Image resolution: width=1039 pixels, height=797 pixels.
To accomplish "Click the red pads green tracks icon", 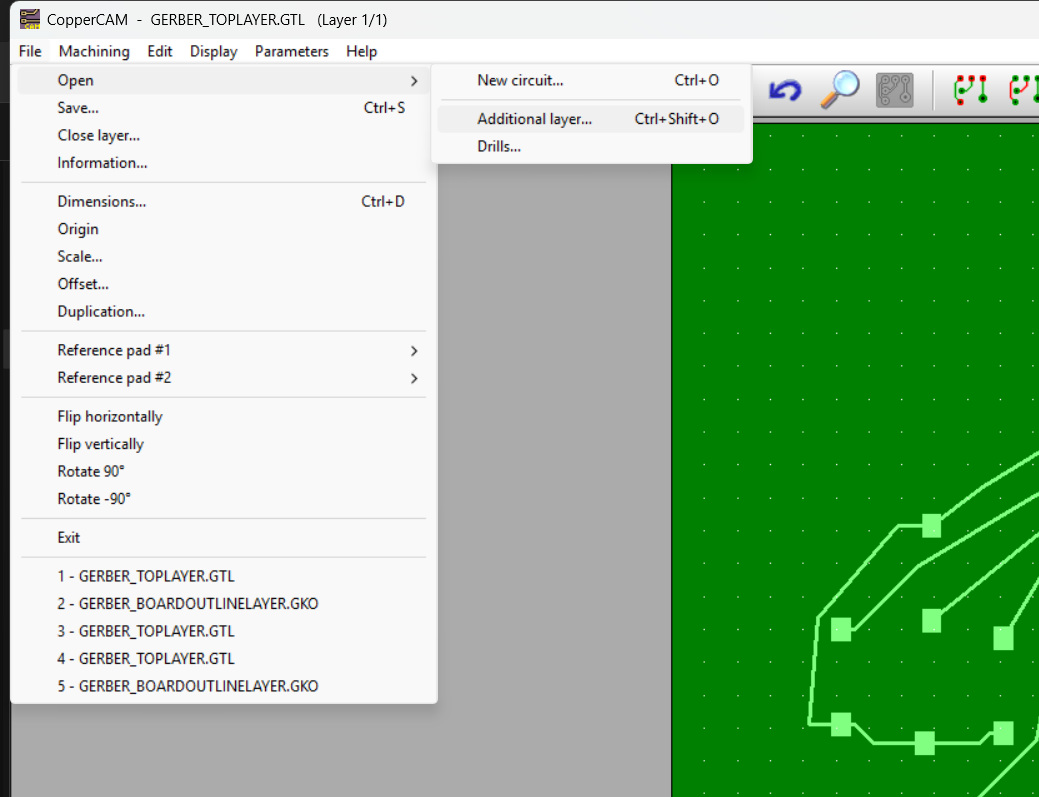I will [x=971, y=90].
